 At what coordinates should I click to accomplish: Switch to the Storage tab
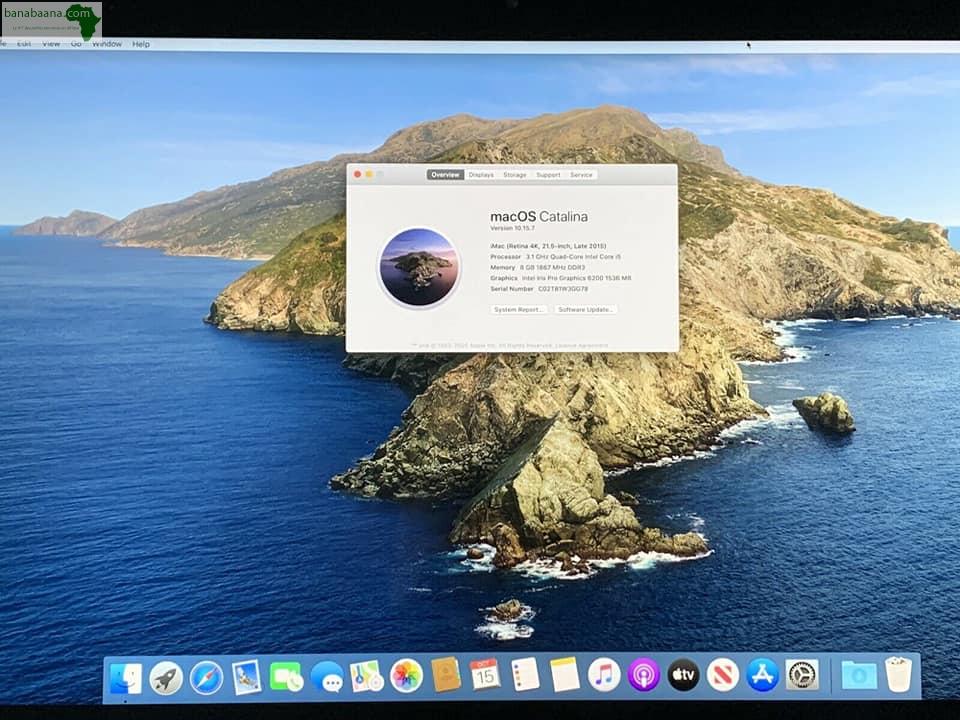point(515,174)
